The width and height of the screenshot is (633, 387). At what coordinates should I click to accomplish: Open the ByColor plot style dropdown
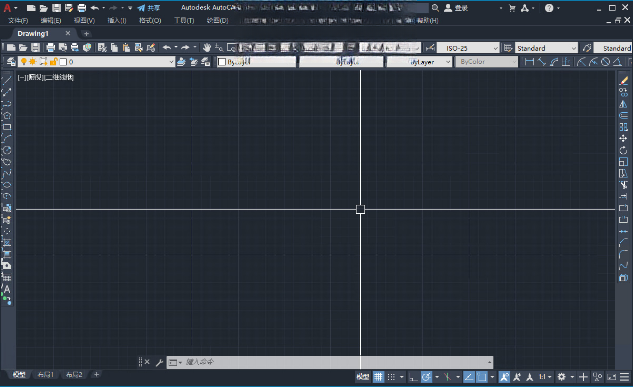[486, 62]
